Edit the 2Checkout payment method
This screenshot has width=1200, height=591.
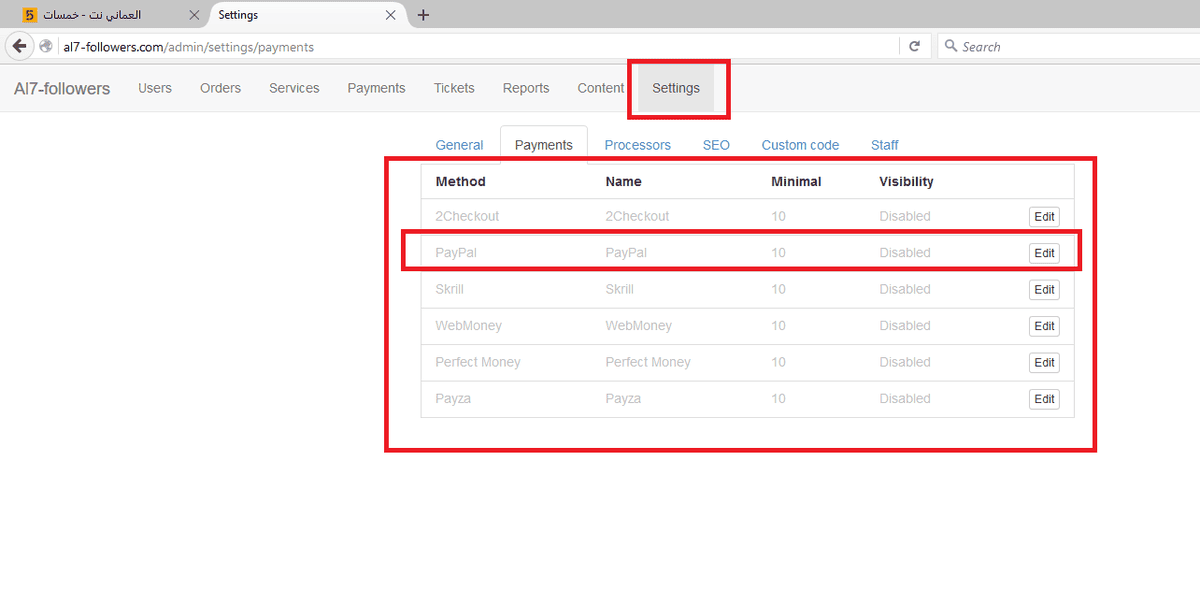(x=1044, y=216)
